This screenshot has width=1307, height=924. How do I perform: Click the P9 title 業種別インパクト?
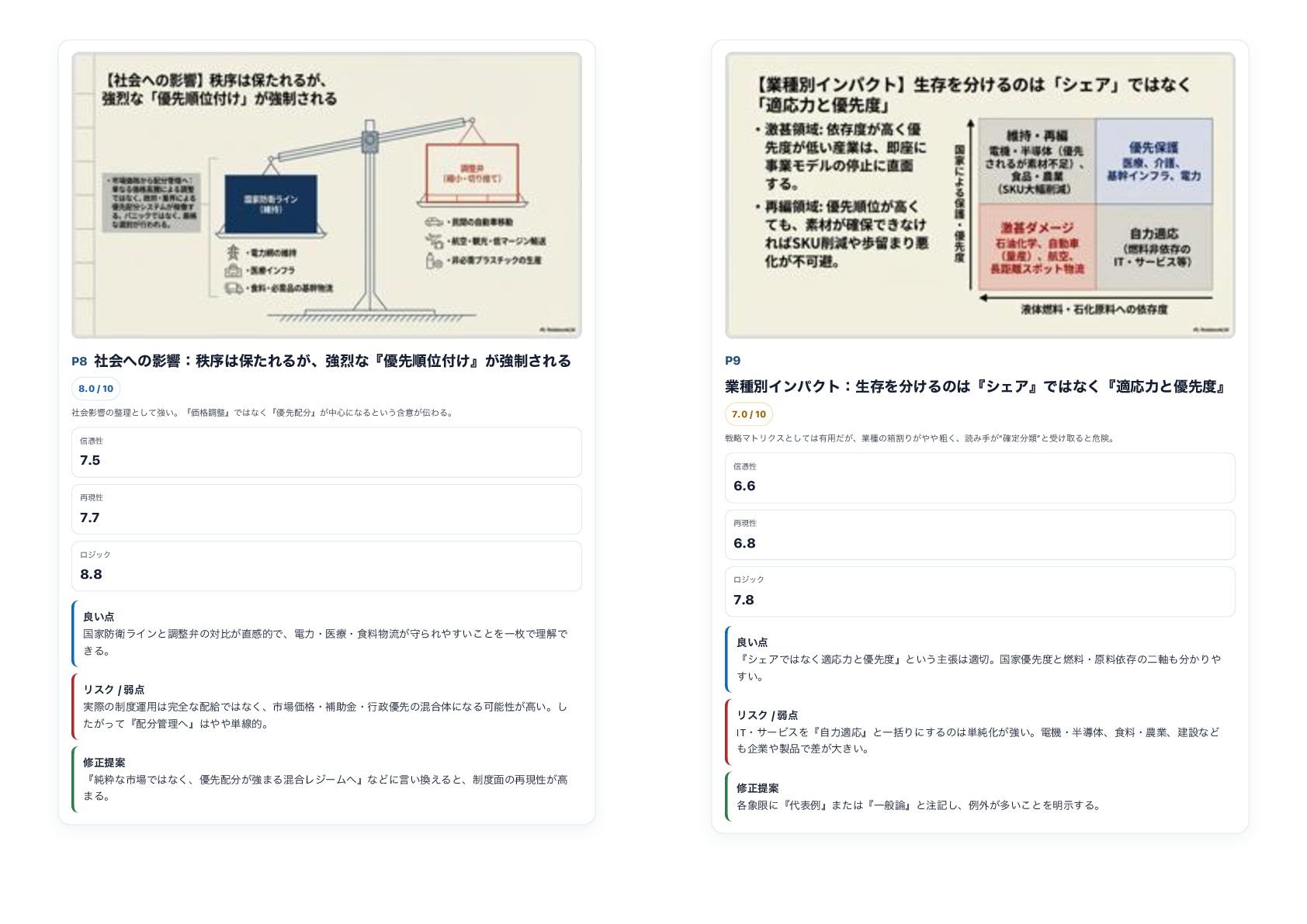(x=976, y=386)
